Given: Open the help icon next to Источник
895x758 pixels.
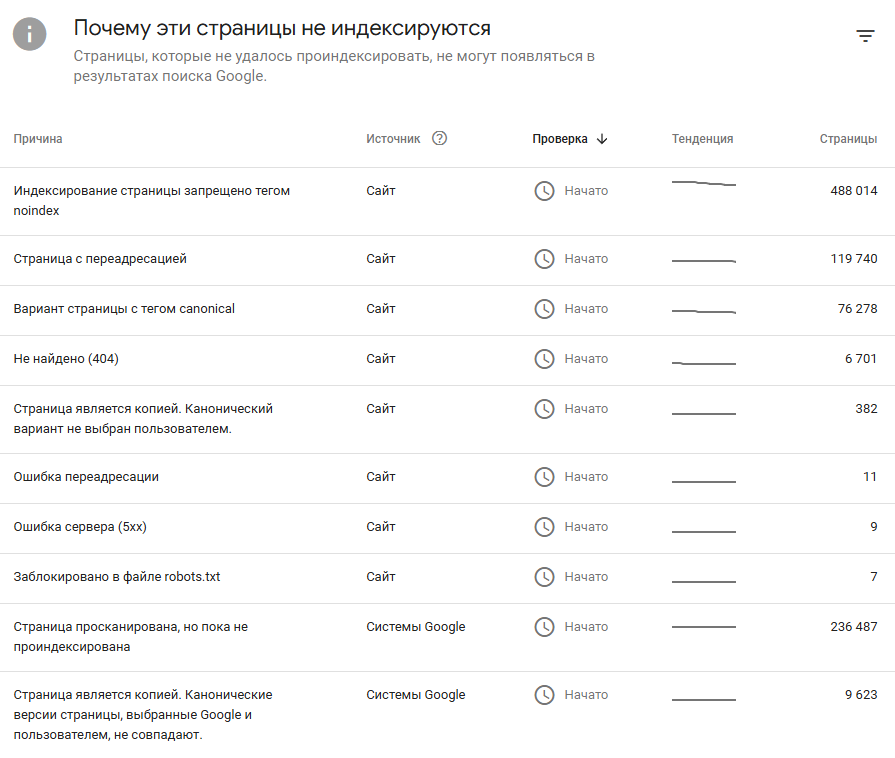Looking at the screenshot, I should [440, 138].
